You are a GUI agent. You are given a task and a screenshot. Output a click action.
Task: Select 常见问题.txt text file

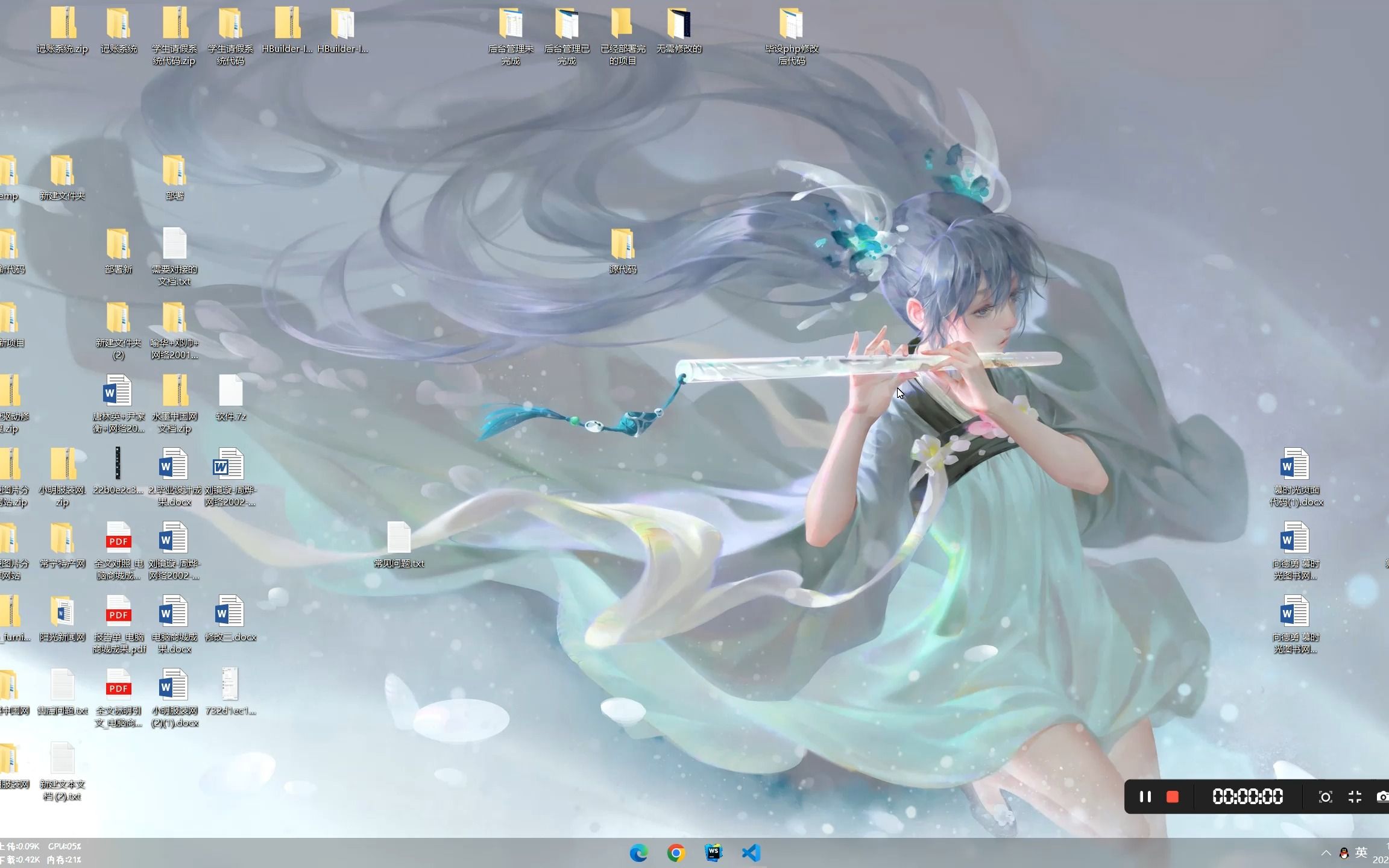click(398, 545)
